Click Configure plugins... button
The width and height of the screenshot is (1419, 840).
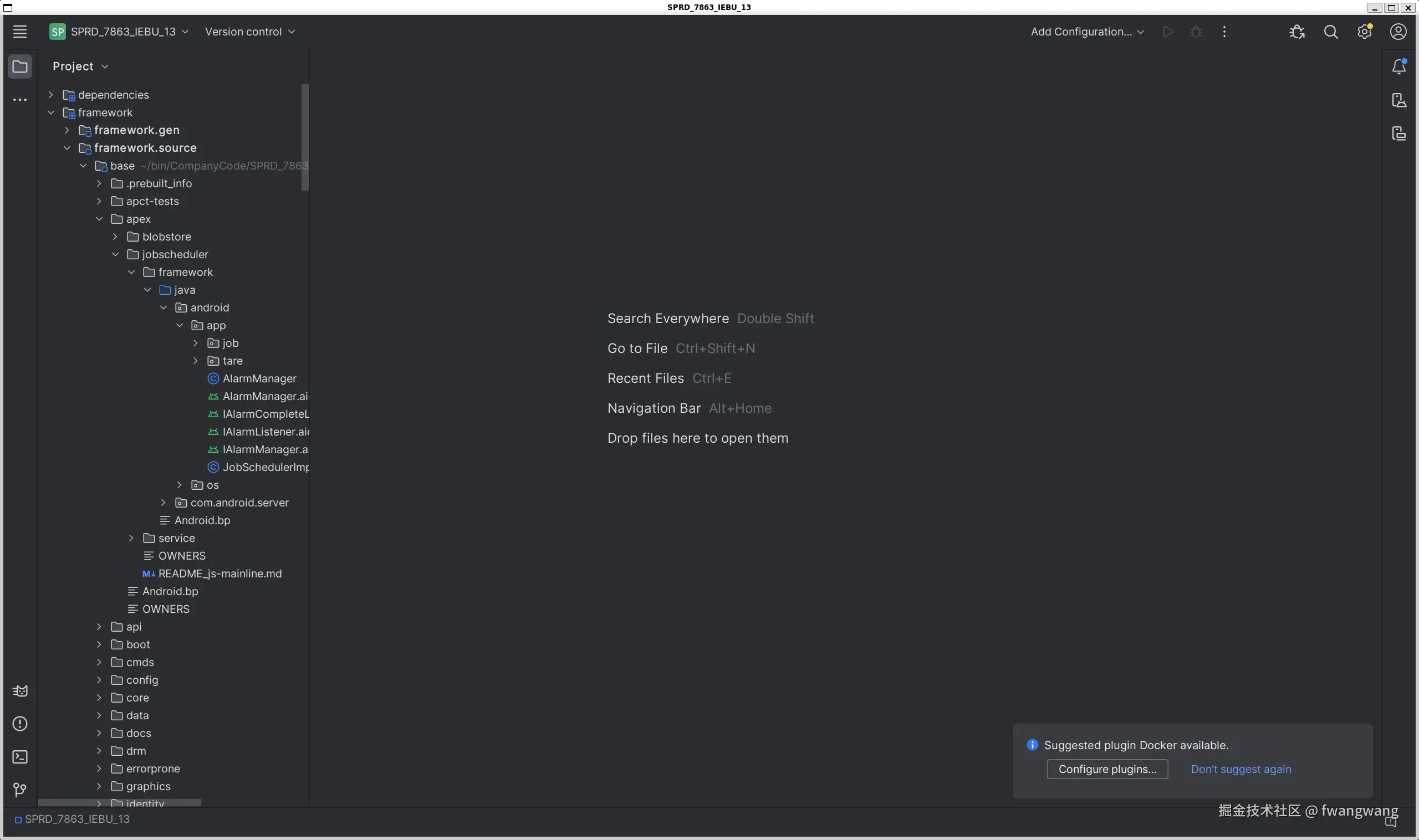click(1107, 769)
